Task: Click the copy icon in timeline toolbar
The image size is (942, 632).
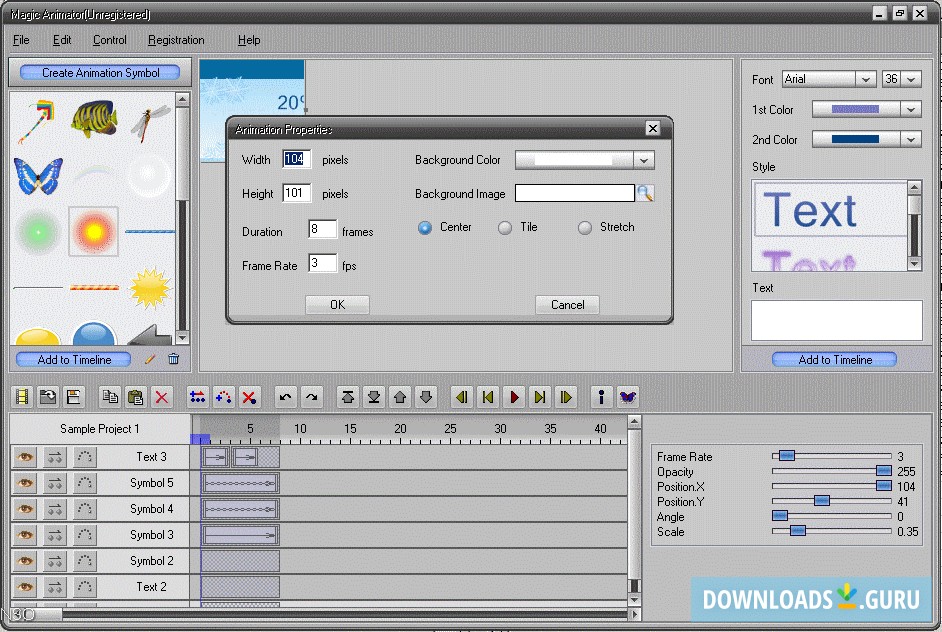Action: point(110,397)
